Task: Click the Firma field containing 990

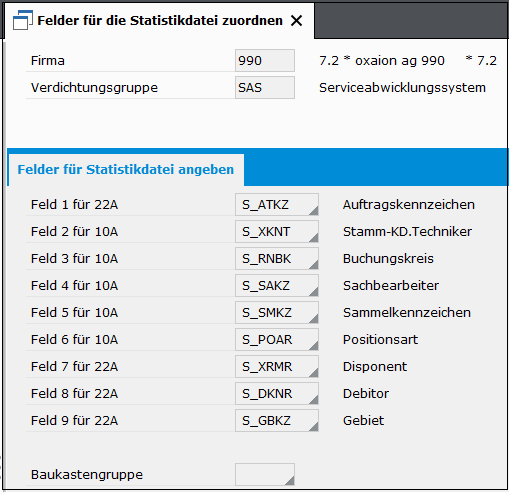Action: 265,61
